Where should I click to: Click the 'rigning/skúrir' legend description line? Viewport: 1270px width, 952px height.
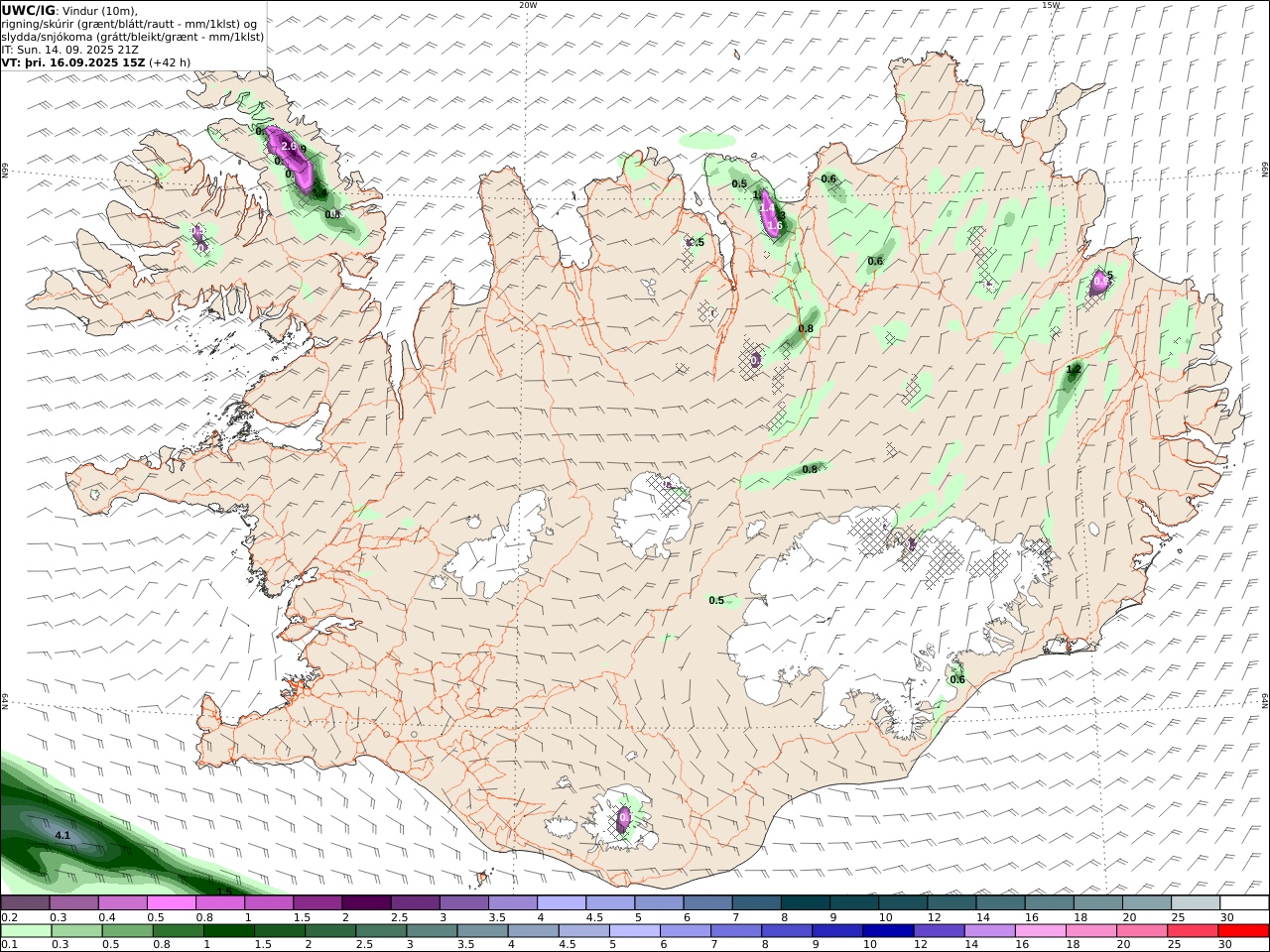pyautogui.click(x=129, y=24)
